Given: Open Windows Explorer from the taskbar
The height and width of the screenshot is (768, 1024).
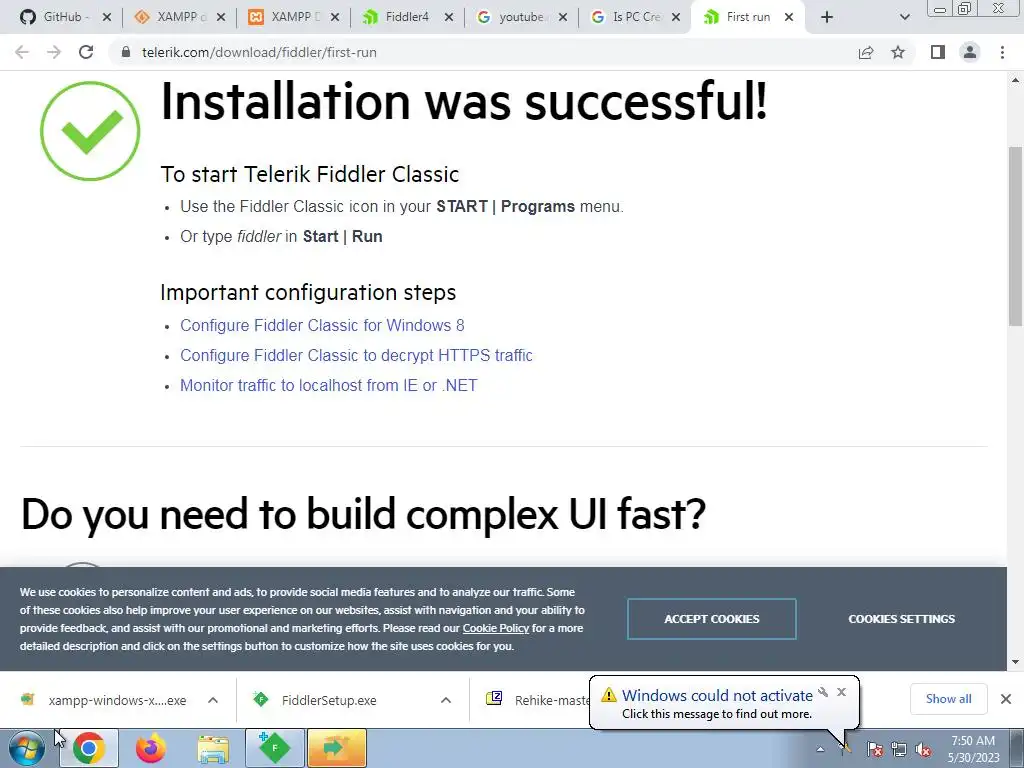Looking at the screenshot, I should 213,749.
